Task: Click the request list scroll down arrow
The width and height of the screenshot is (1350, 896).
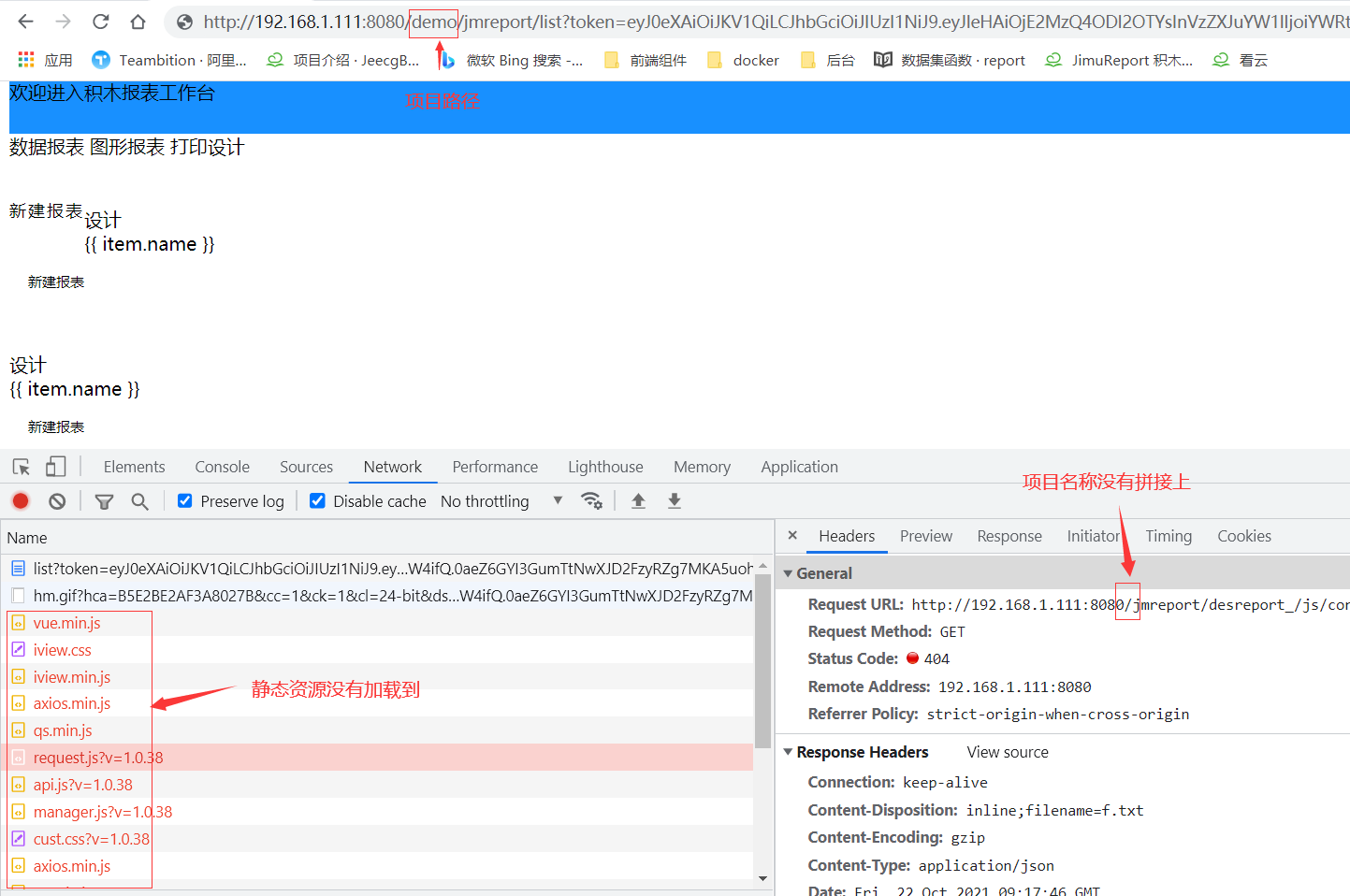Action: click(762, 878)
